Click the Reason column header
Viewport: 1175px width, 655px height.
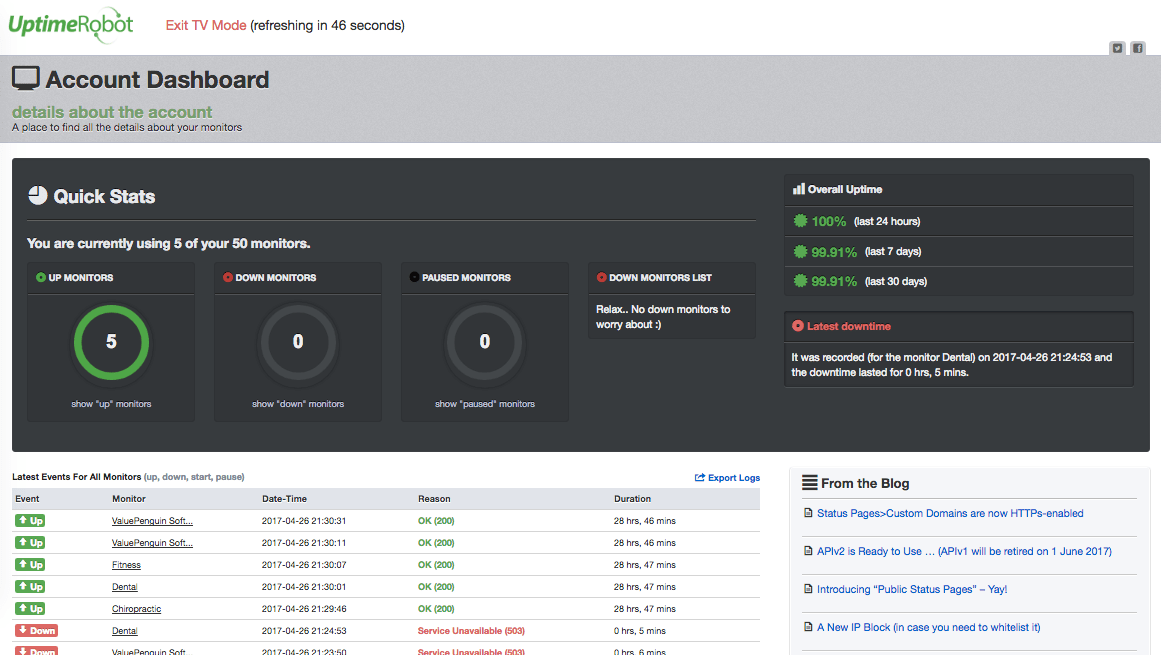[x=434, y=498]
